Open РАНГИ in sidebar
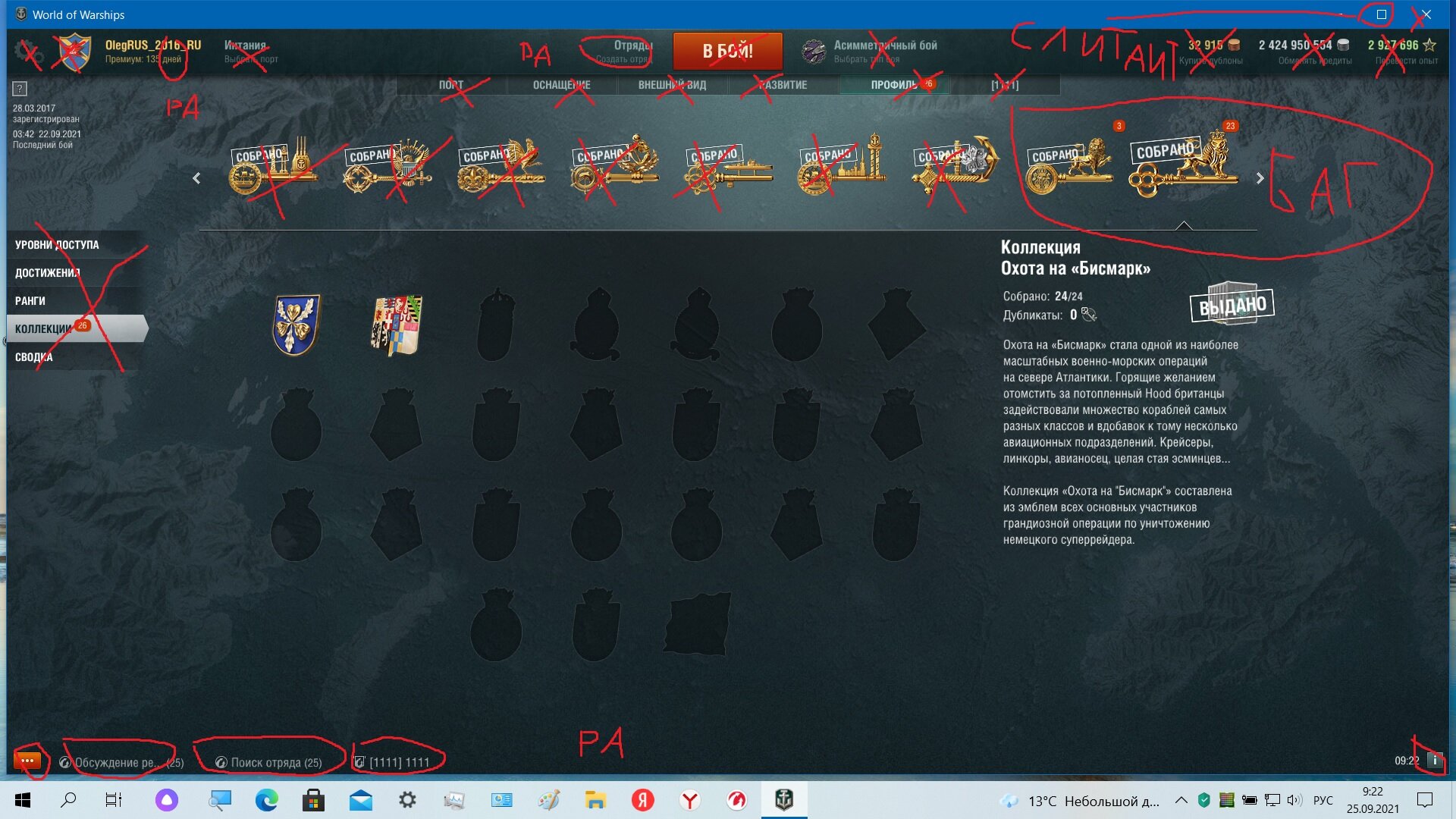This screenshot has height=819, width=1456. tap(74, 301)
